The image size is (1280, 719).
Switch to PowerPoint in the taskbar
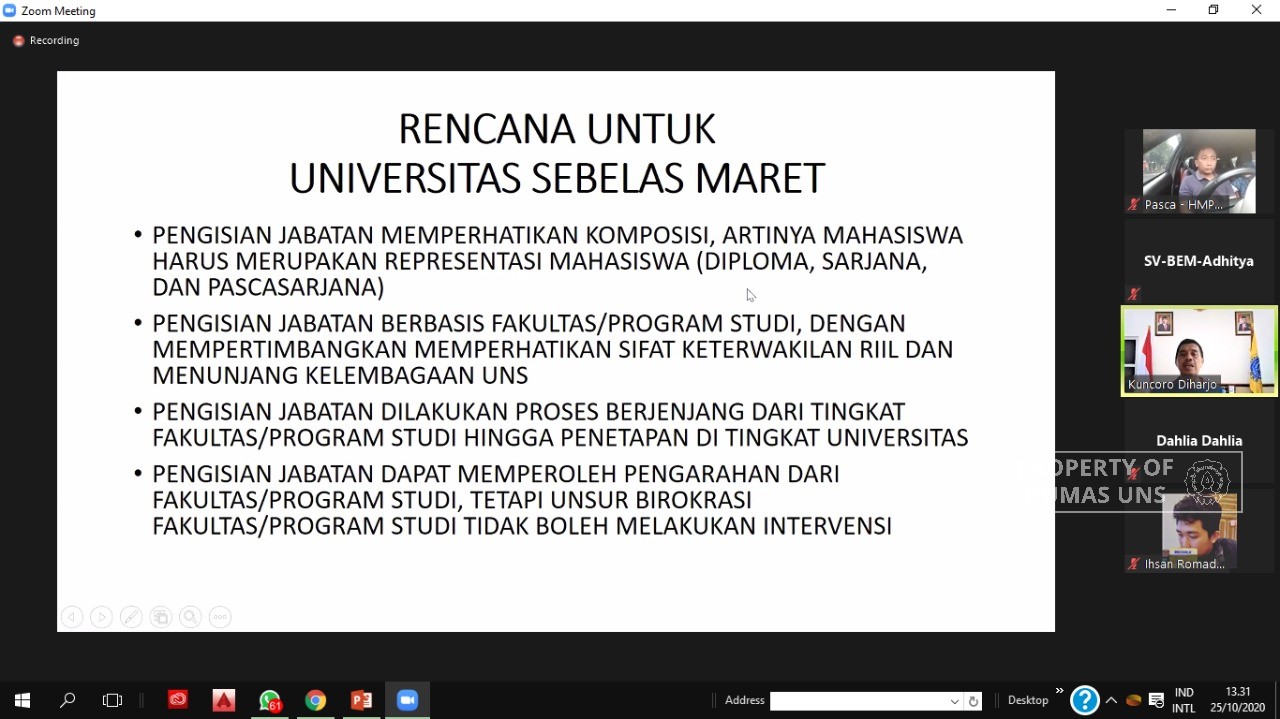pyautogui.click(x=362, y=700)
